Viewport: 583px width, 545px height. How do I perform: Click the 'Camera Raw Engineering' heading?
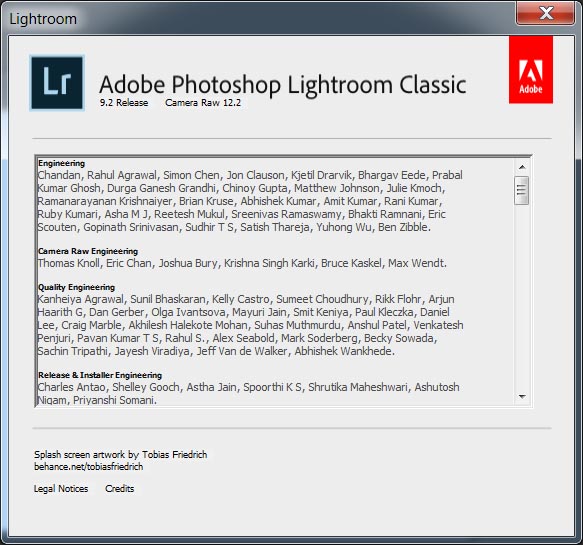[88, 251]
